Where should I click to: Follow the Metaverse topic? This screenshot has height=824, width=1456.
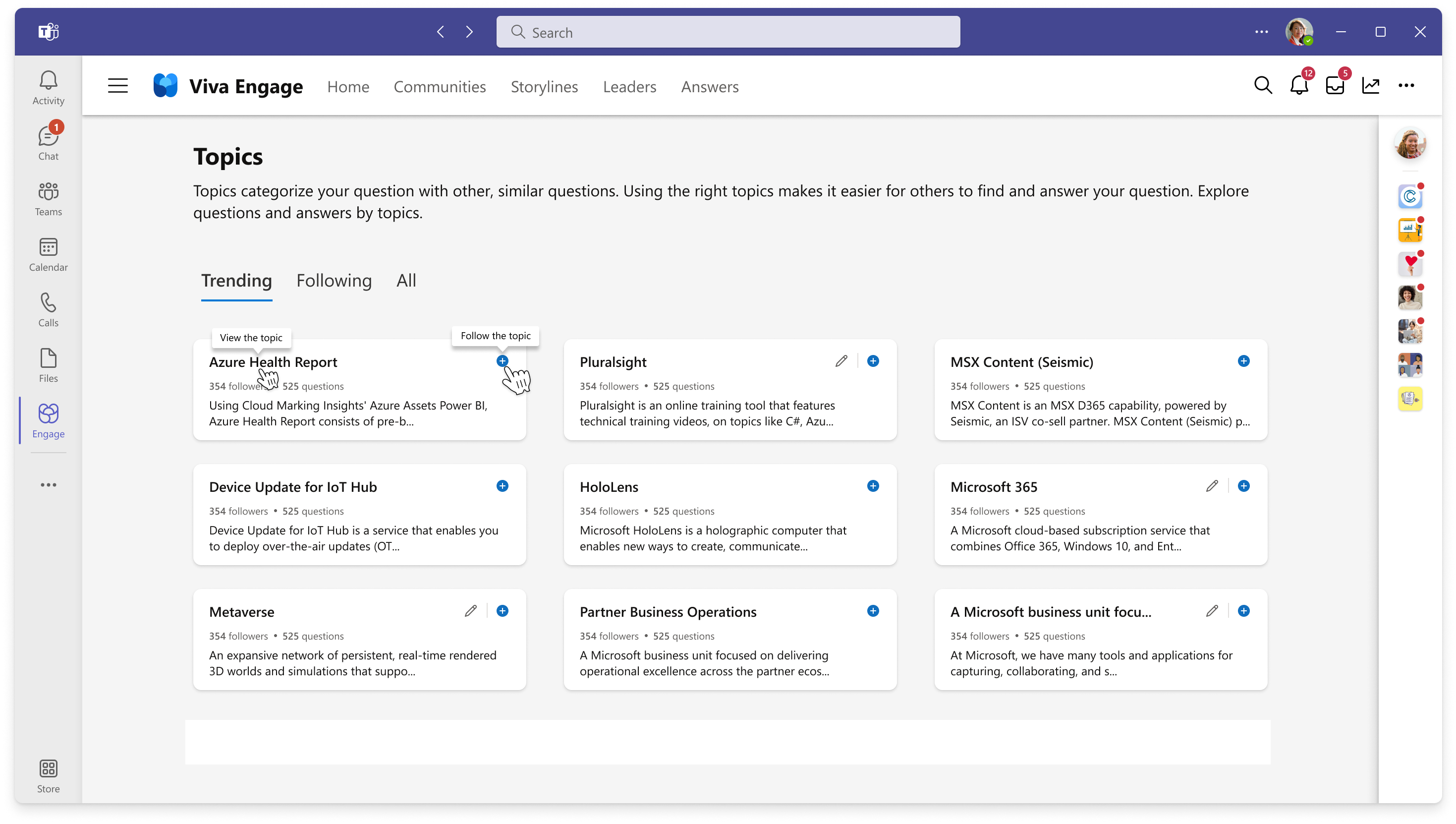click(502, 611)
